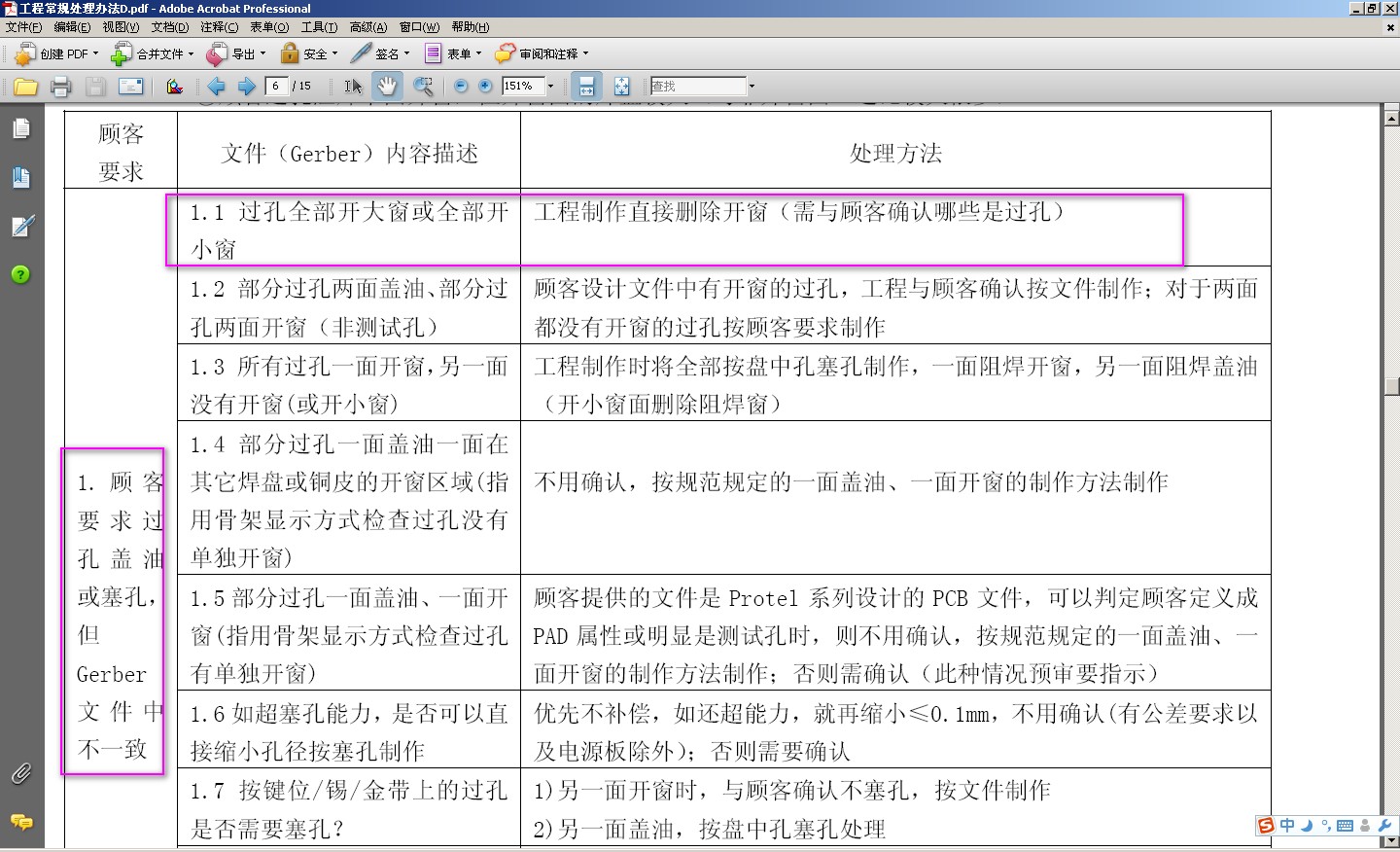Open the Pages panel in sidebar
1400x852 pixels.
(21, 128)
